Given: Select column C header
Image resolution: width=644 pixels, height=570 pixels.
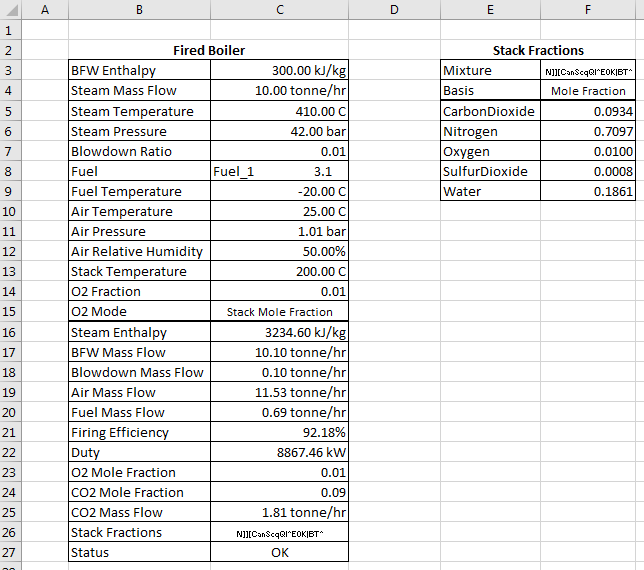Looking at the screenshot, I should pyautogui.click(x=279, y=9).
